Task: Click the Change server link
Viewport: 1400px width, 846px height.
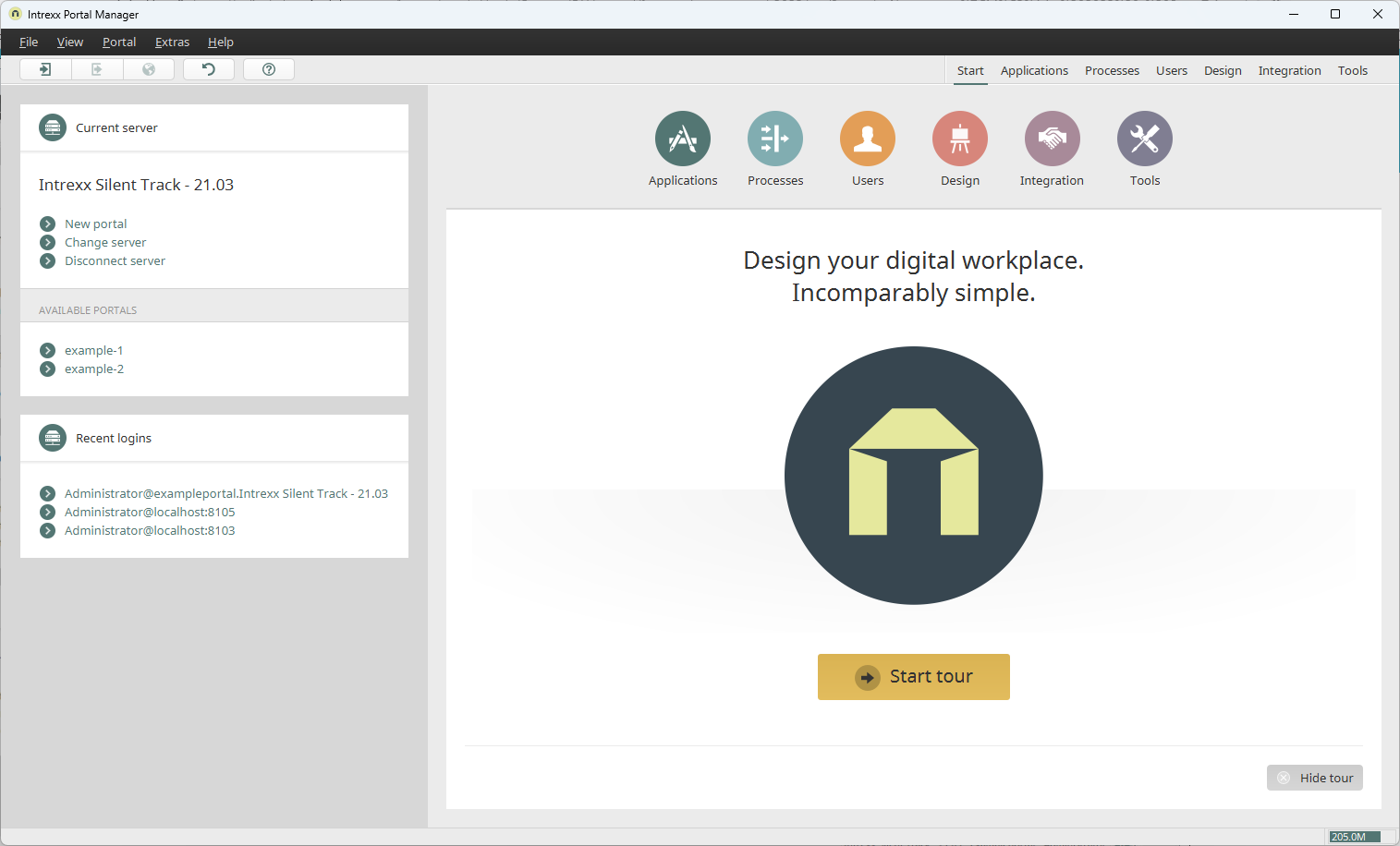Action: (x=105, y=242)
